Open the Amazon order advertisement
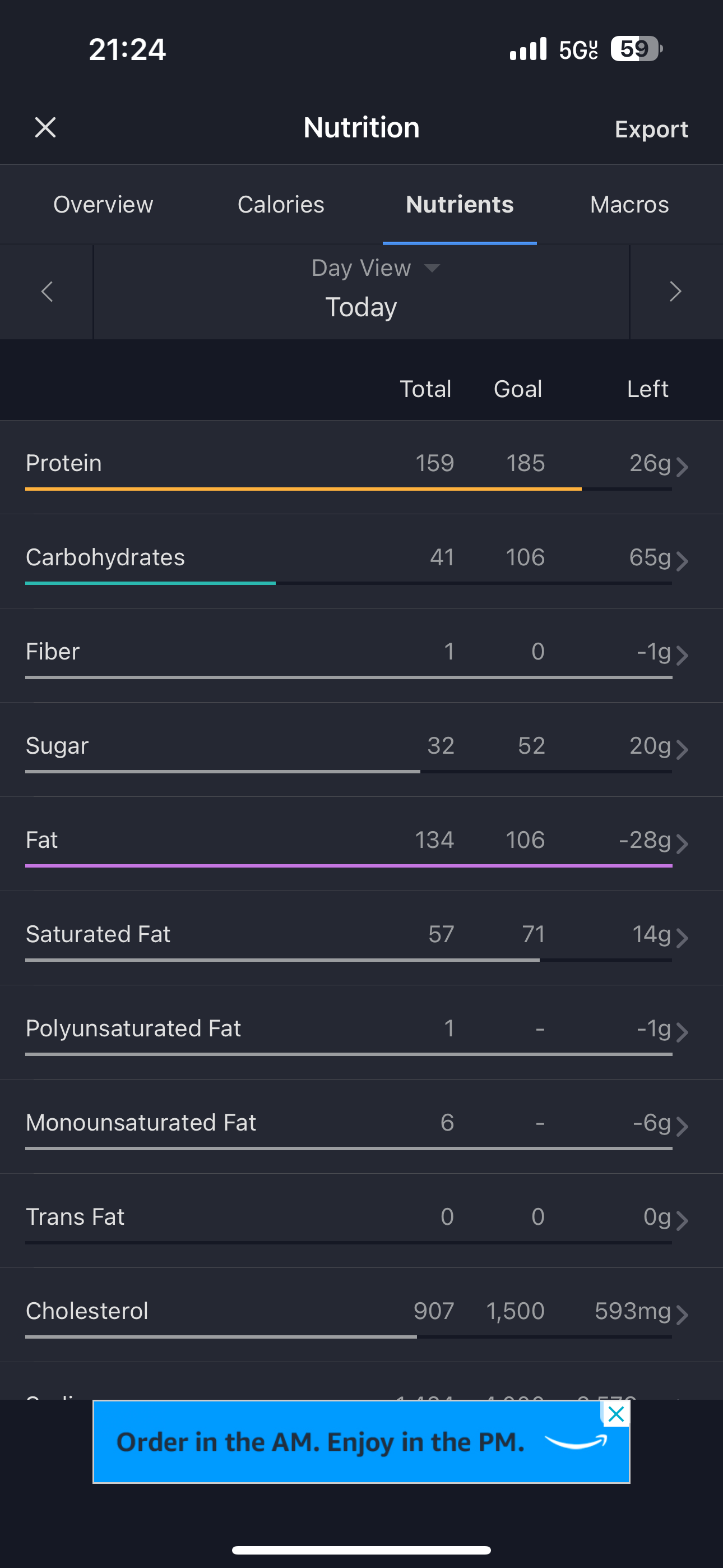This screenshot has height=1568, width=723. pyautogui.click(x=341, y=1442)
